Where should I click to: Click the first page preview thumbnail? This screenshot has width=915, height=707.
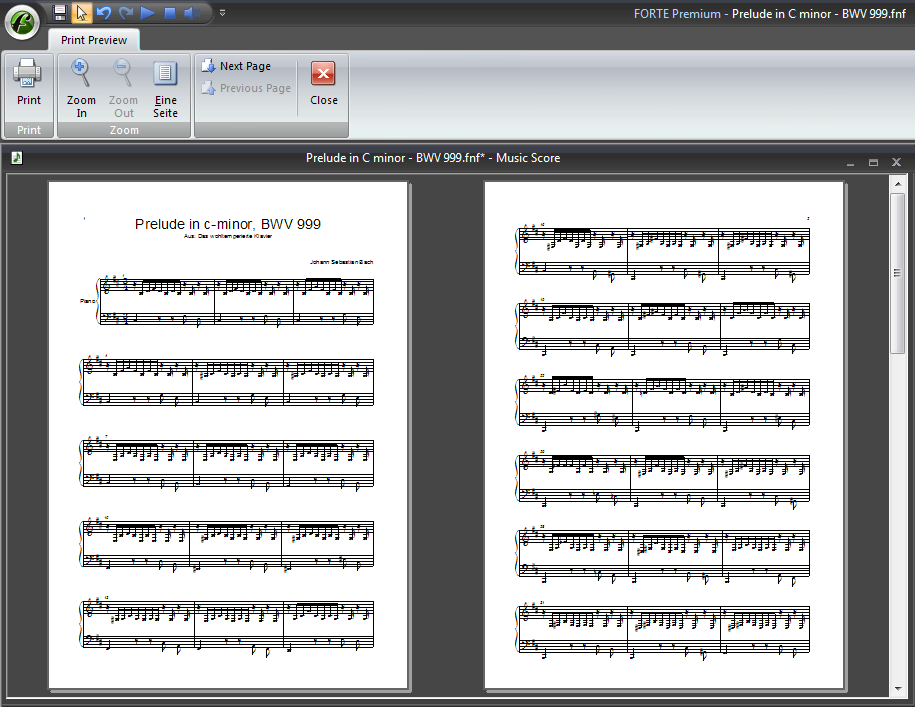(x=228, y=435)
